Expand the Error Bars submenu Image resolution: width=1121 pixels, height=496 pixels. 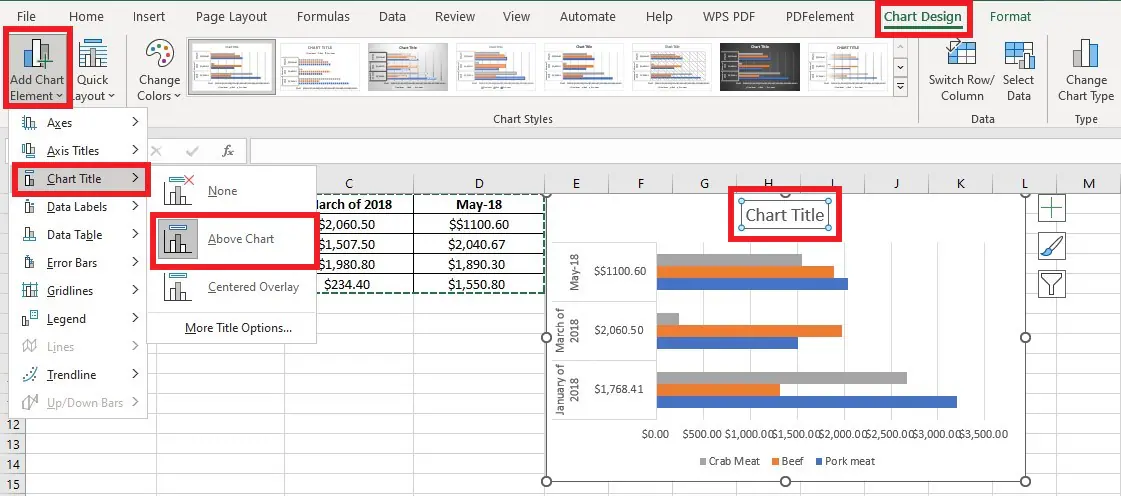[x=79, y=262]
